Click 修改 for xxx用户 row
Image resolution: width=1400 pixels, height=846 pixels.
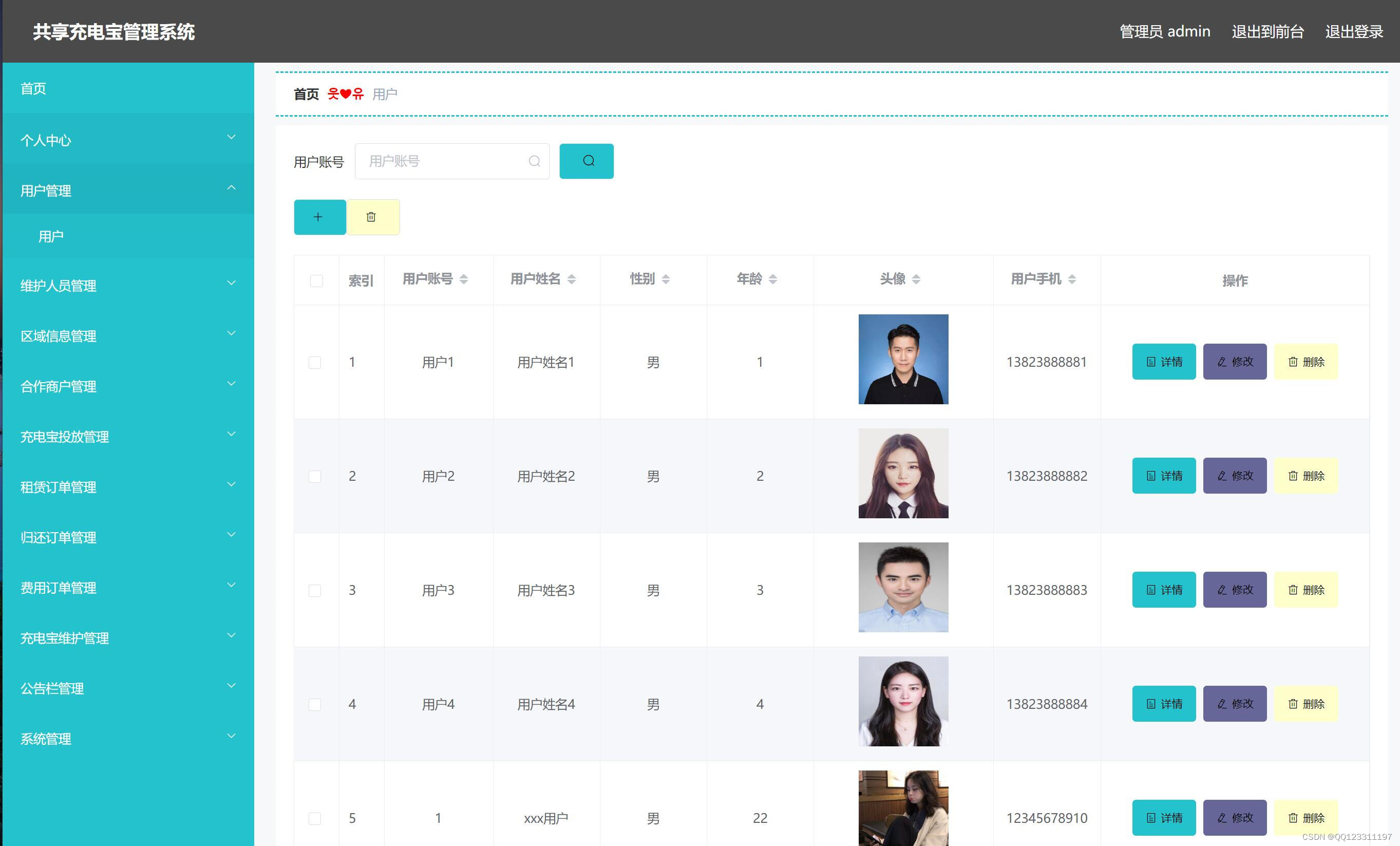[1235, 818]
